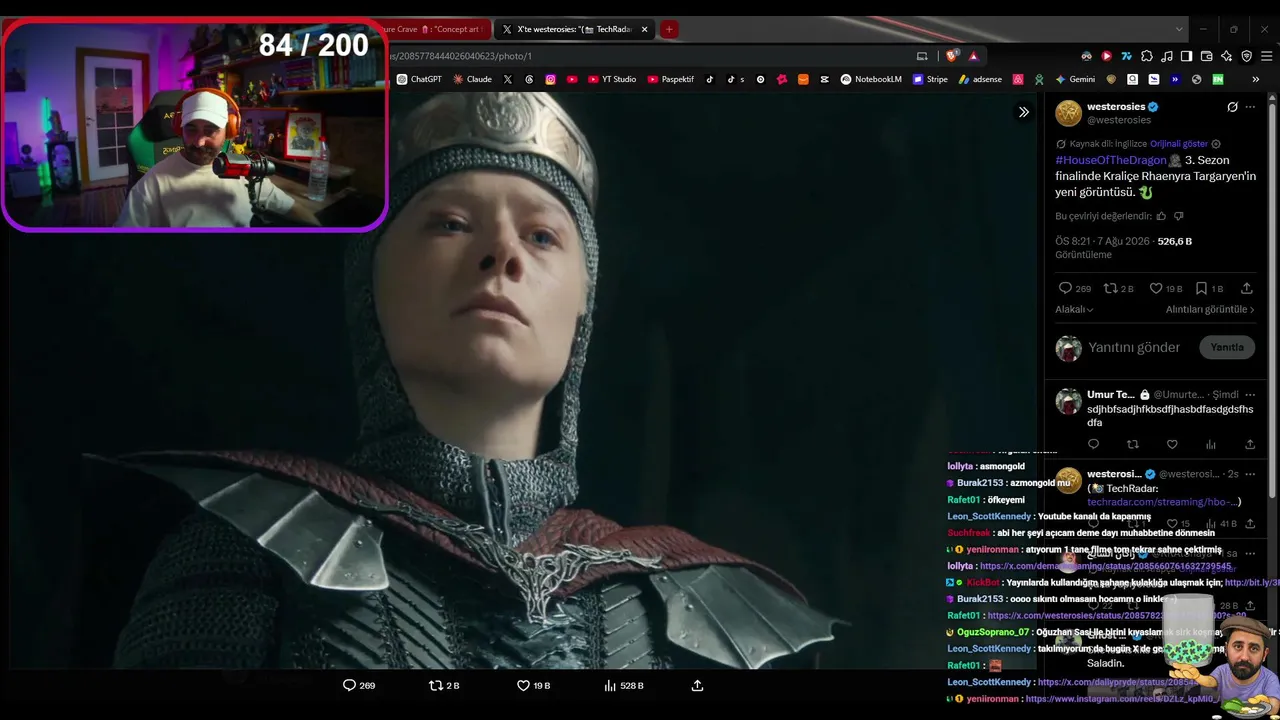Click the Rhaenyra photo to zoom

522,380
